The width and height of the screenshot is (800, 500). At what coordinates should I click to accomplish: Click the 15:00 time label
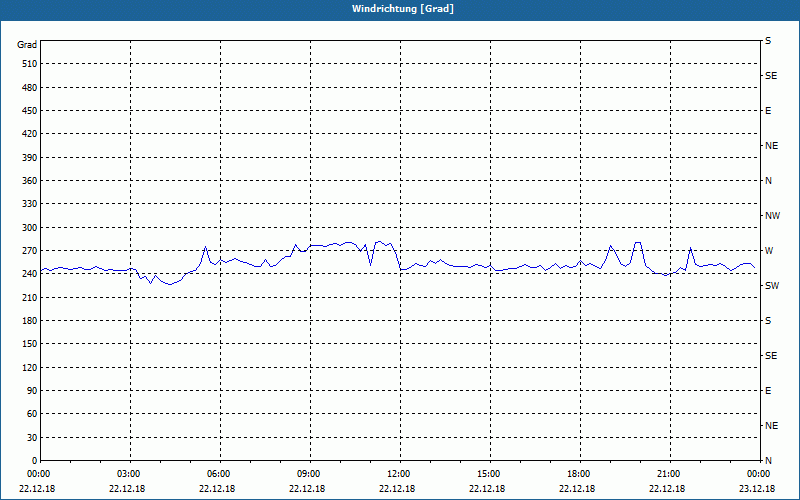click(488, 474)
